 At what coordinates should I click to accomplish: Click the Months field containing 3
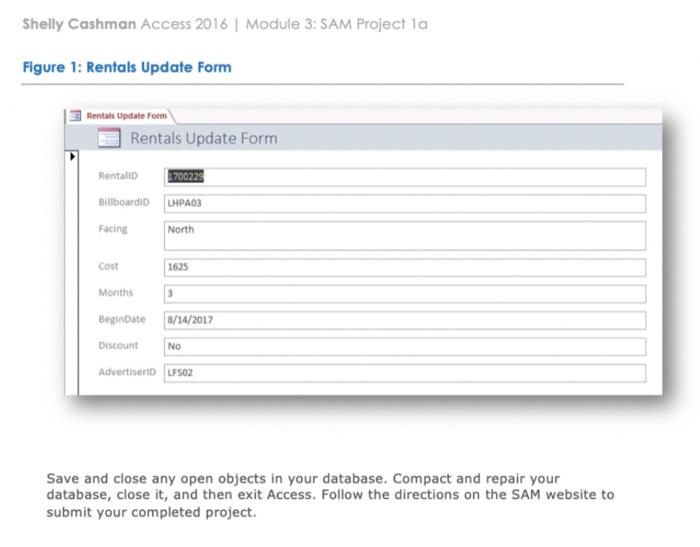405,294
